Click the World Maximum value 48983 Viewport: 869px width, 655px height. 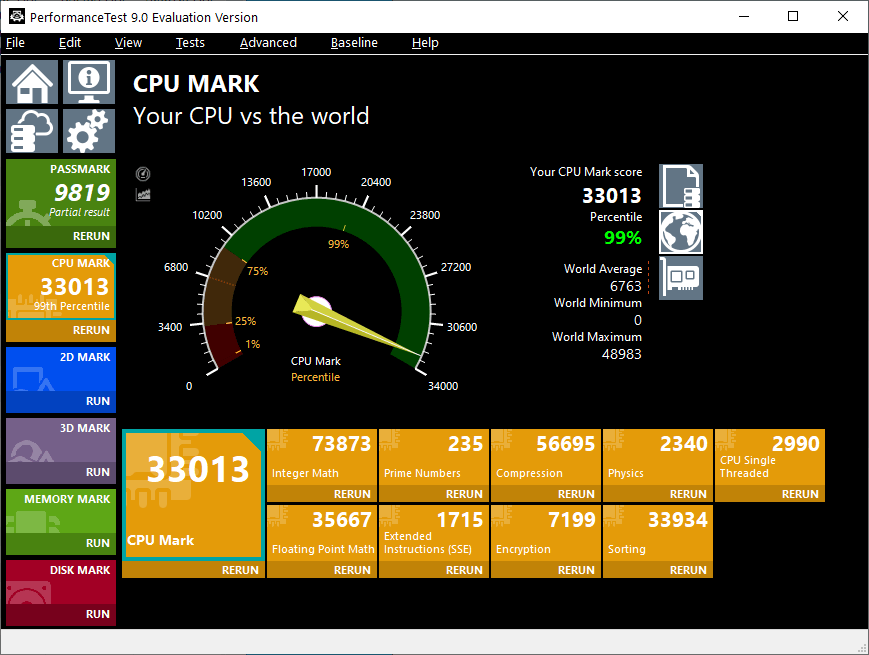point(621,354)
